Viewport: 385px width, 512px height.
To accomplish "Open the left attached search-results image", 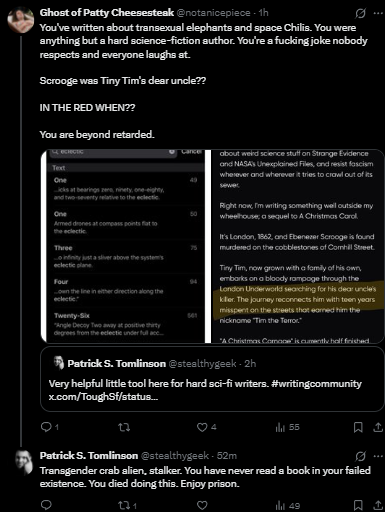I will 125,246.
